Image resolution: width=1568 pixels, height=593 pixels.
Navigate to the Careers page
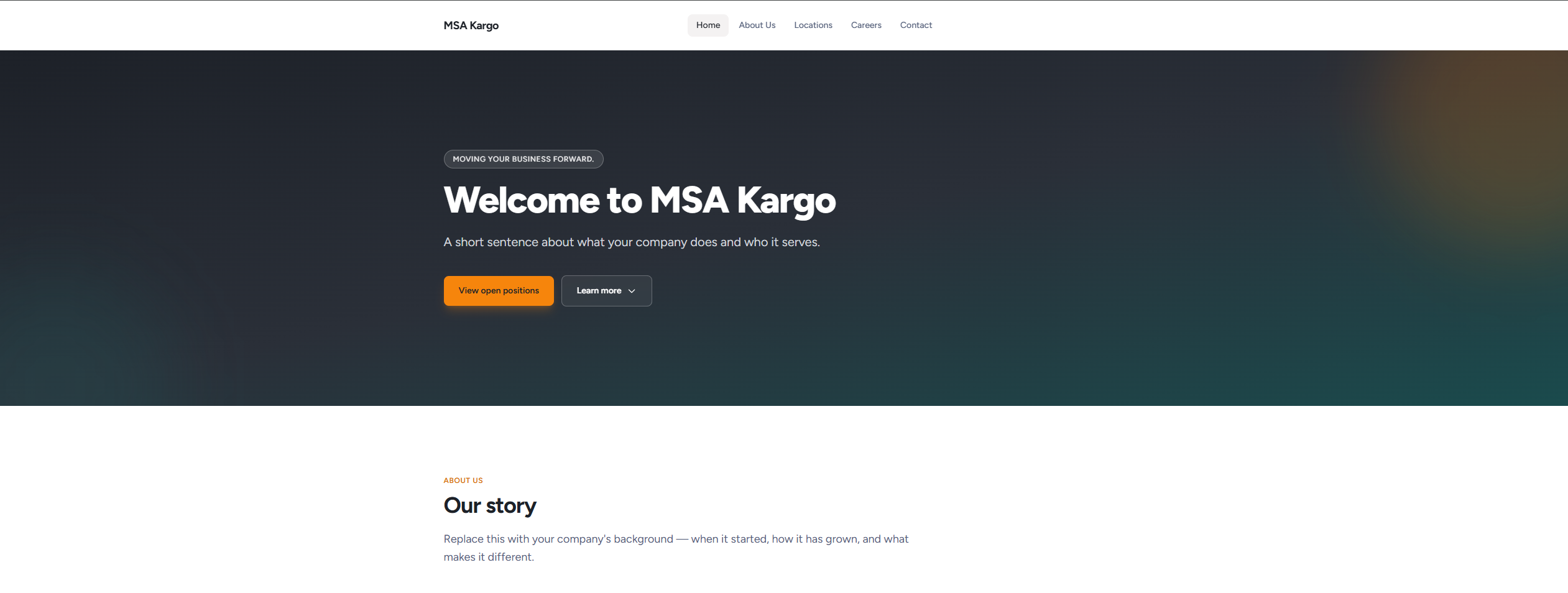(866, 25)
